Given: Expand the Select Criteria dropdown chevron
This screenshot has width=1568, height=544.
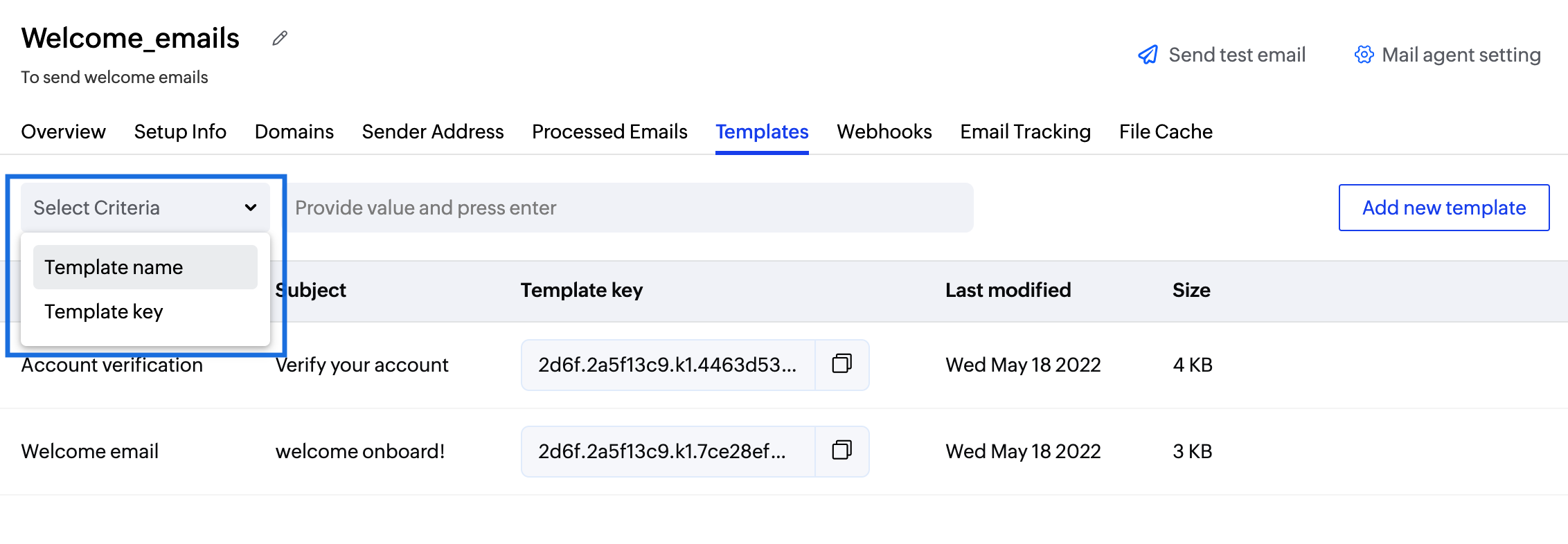Looking at the screenshot, I should click(x=251, y=208).
